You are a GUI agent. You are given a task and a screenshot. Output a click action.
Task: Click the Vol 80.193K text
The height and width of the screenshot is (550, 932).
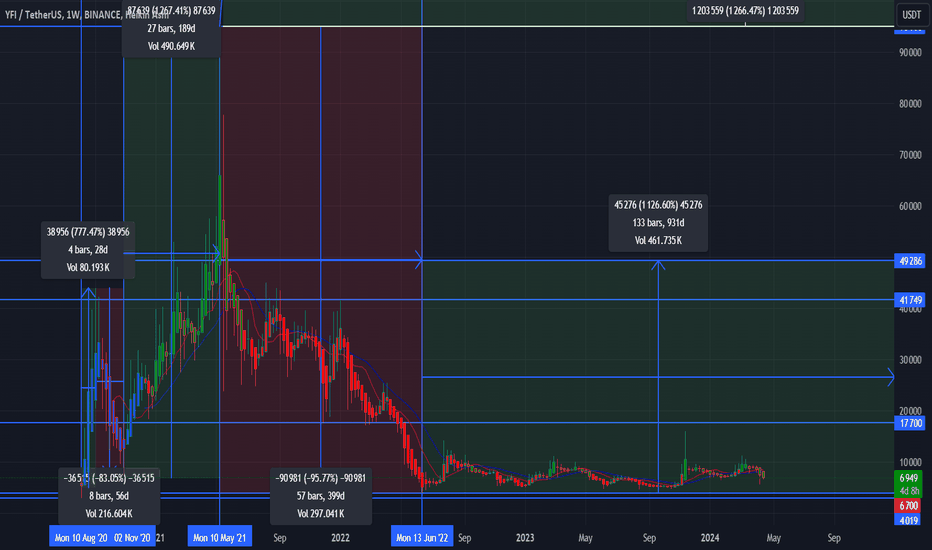tap(88, 268)
